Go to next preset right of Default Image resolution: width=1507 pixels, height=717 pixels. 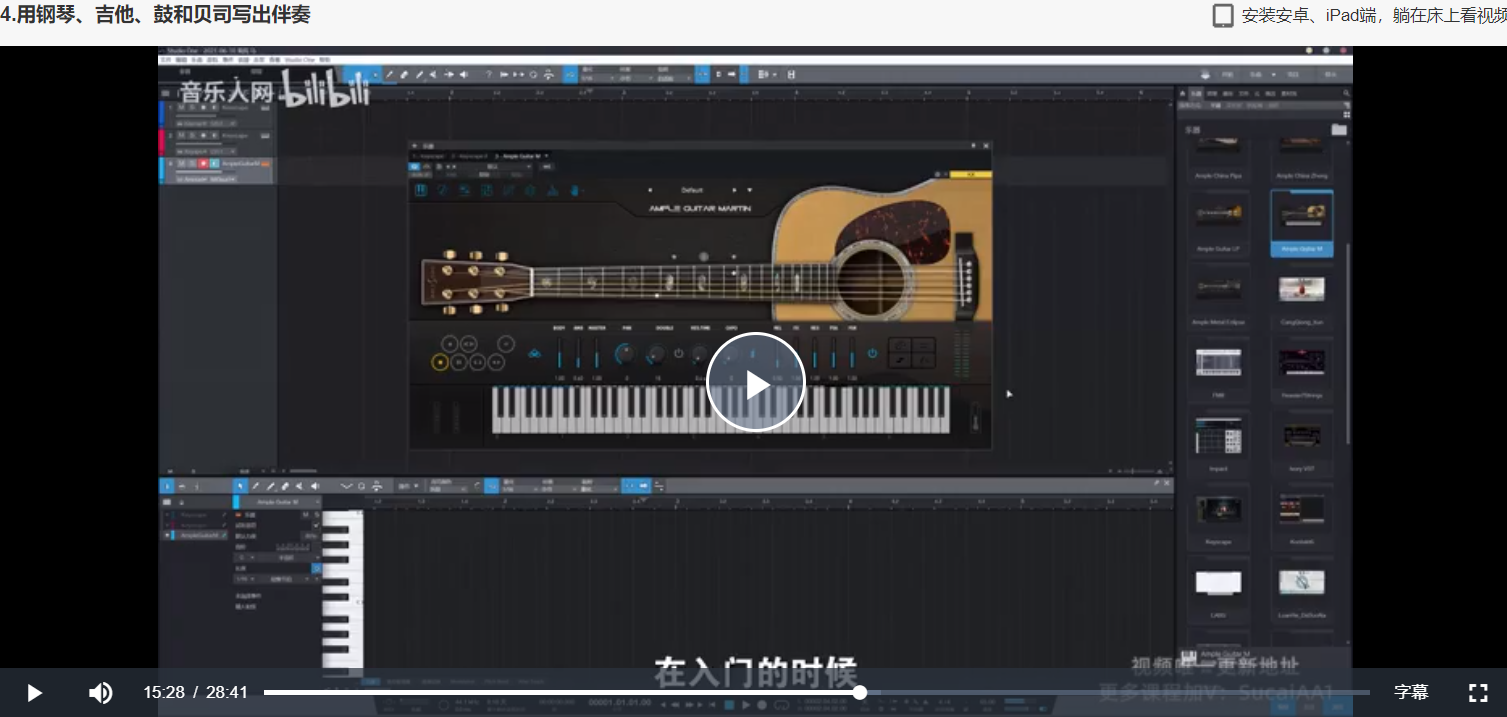734,190
